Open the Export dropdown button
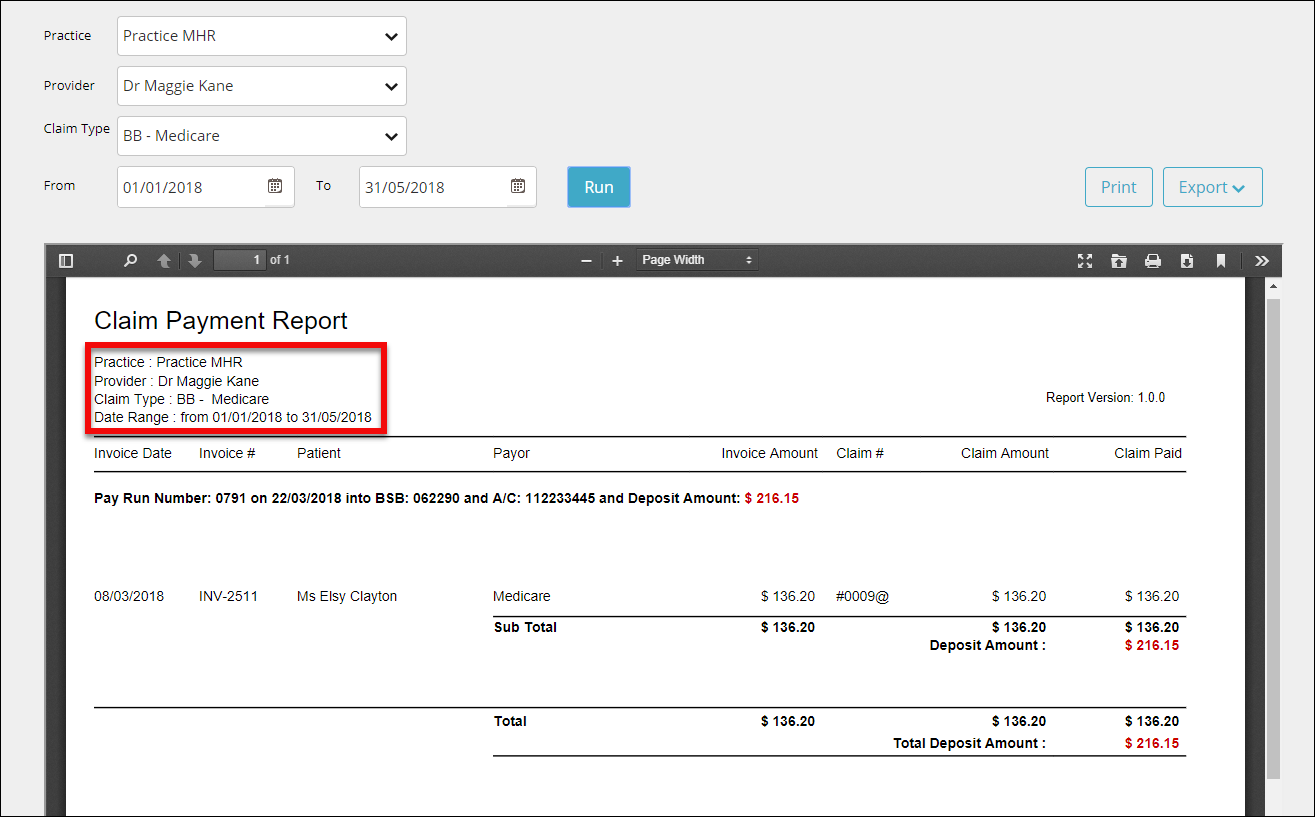Screen dimensions: 1315x817 (x=1213, y=187)
